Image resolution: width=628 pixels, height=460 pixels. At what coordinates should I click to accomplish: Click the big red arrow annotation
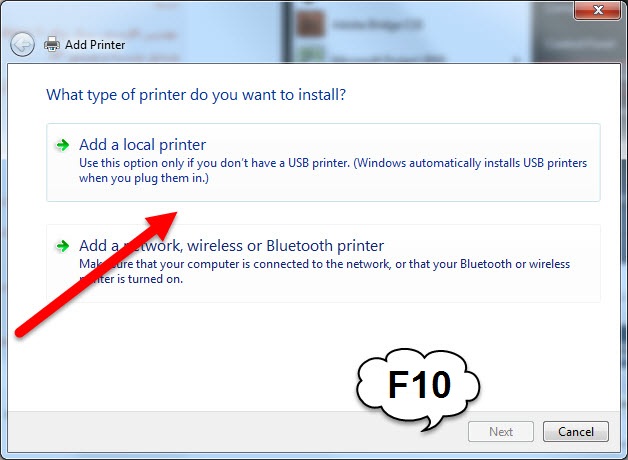coord(96,274)
